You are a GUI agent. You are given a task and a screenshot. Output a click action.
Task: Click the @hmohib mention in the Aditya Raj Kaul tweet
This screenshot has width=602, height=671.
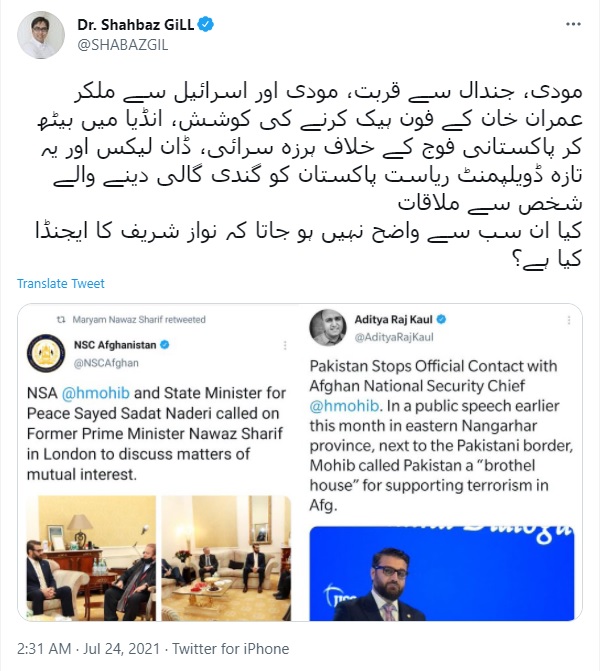click(344, 406)
